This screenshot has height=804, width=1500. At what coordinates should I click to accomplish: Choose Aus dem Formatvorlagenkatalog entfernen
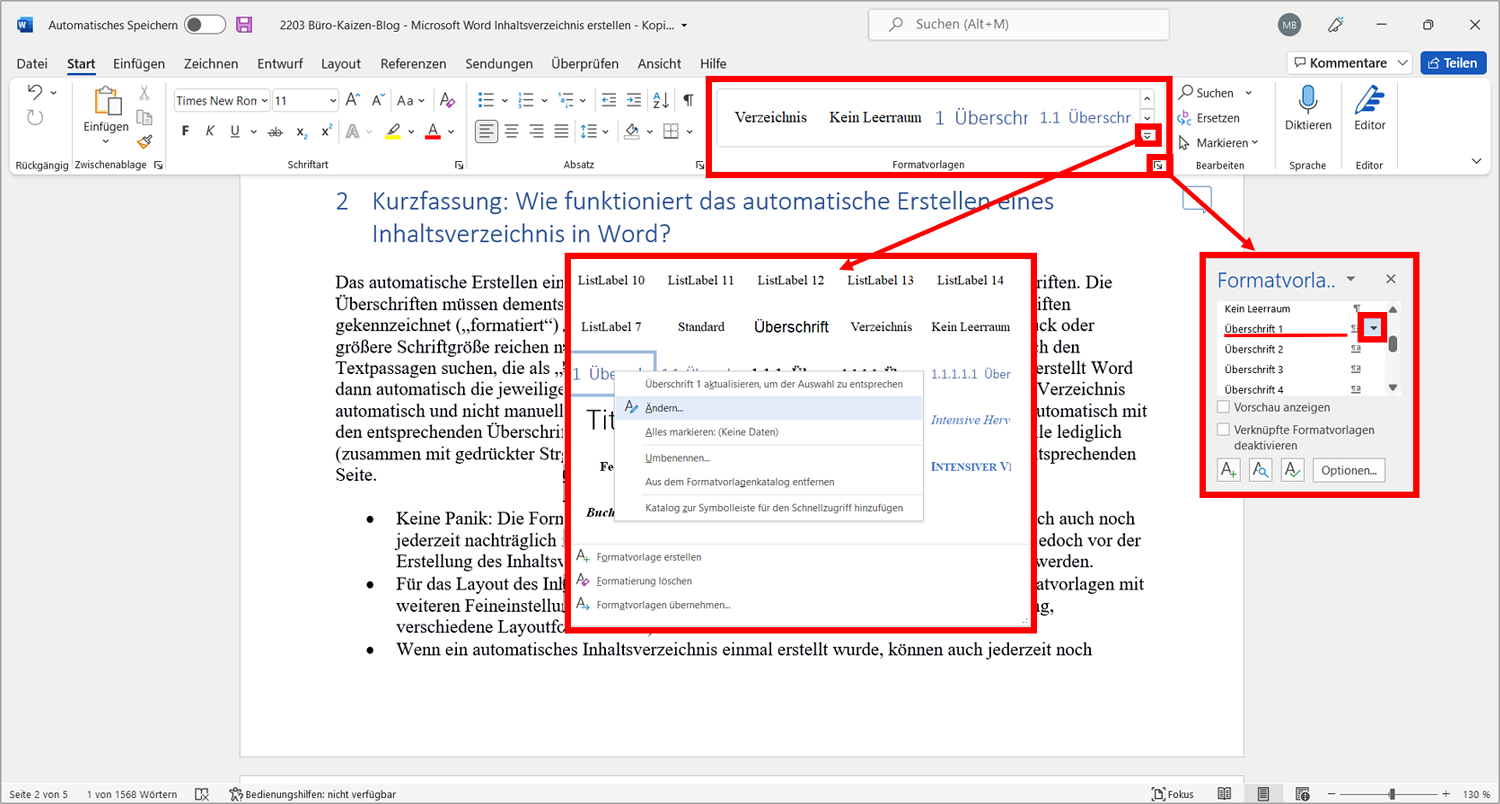768,482
